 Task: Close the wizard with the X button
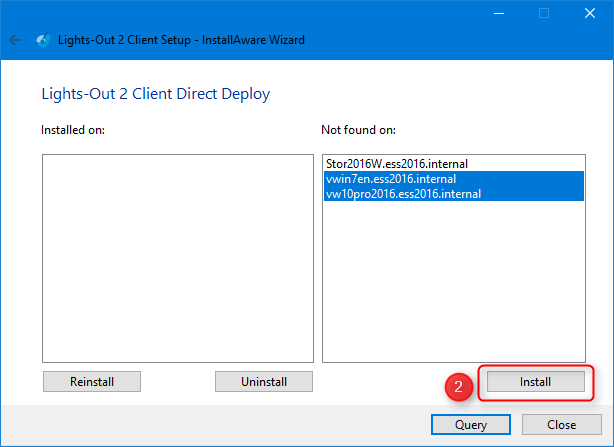(590, 13)
